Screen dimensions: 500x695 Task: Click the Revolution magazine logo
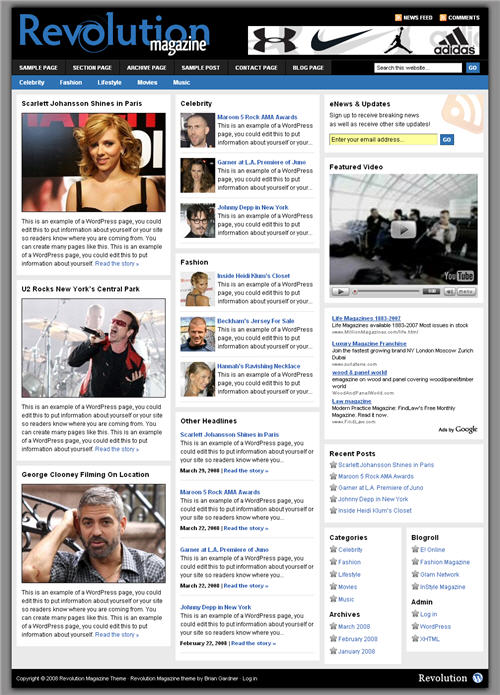tap(114, 34)
